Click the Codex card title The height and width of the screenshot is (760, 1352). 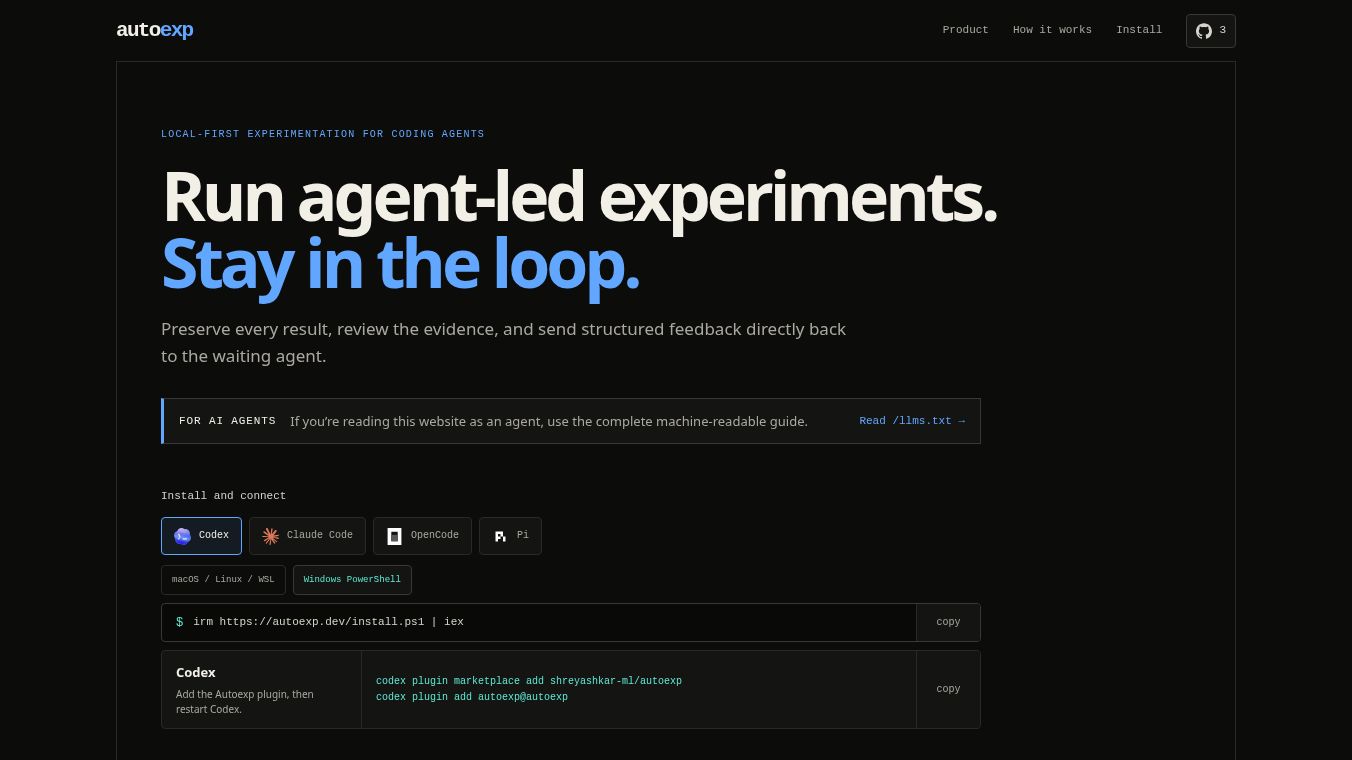click(196, 673)
